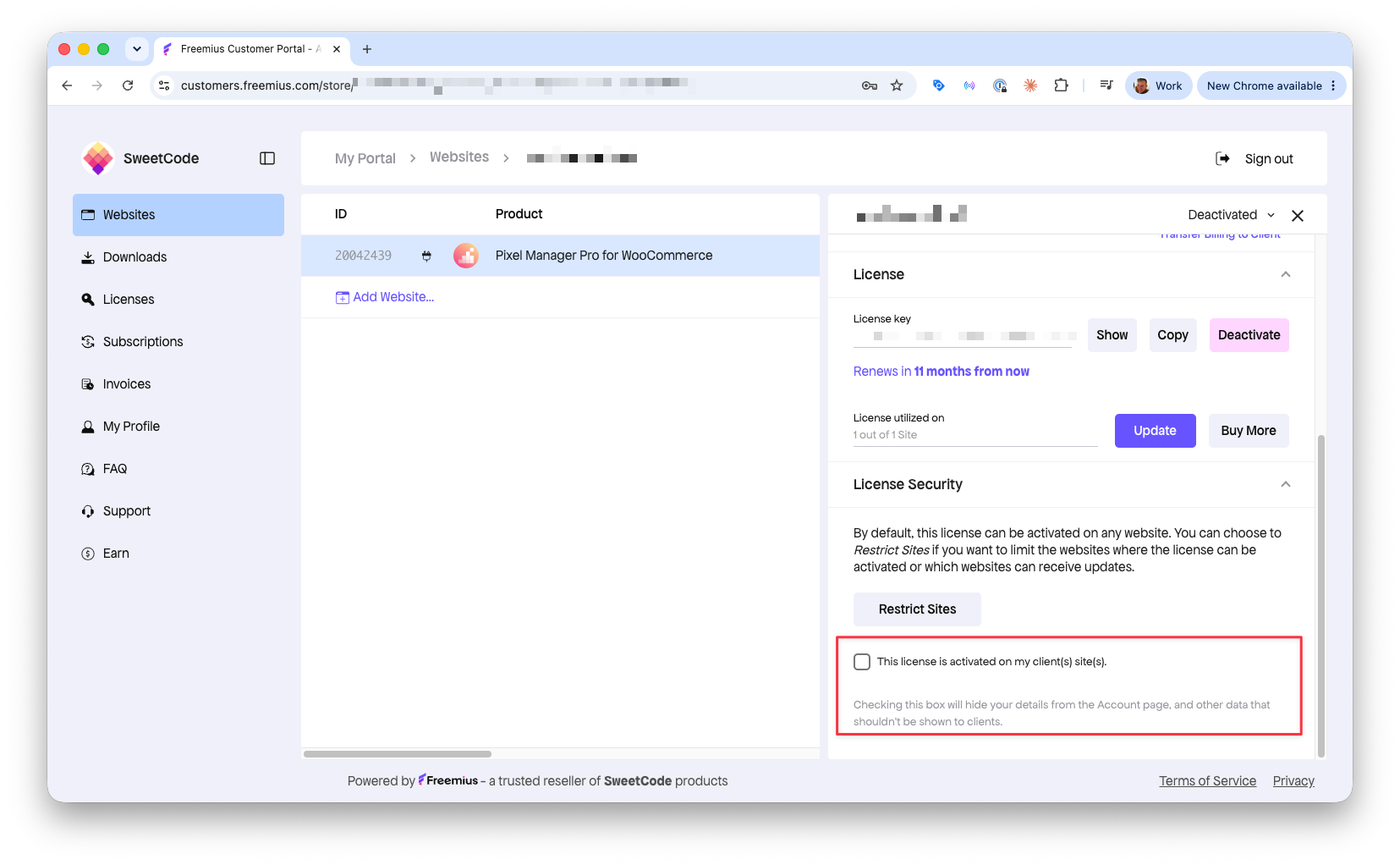Click the password key icon in address bar
Viewport: 1400px width, 865px height.
(x=869, y=85)
